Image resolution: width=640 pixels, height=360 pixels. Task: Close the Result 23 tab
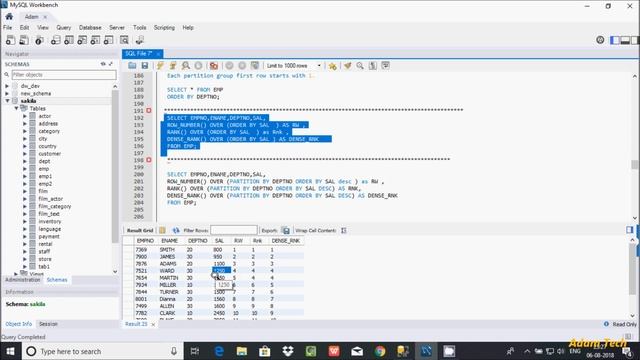pos(153,324)
